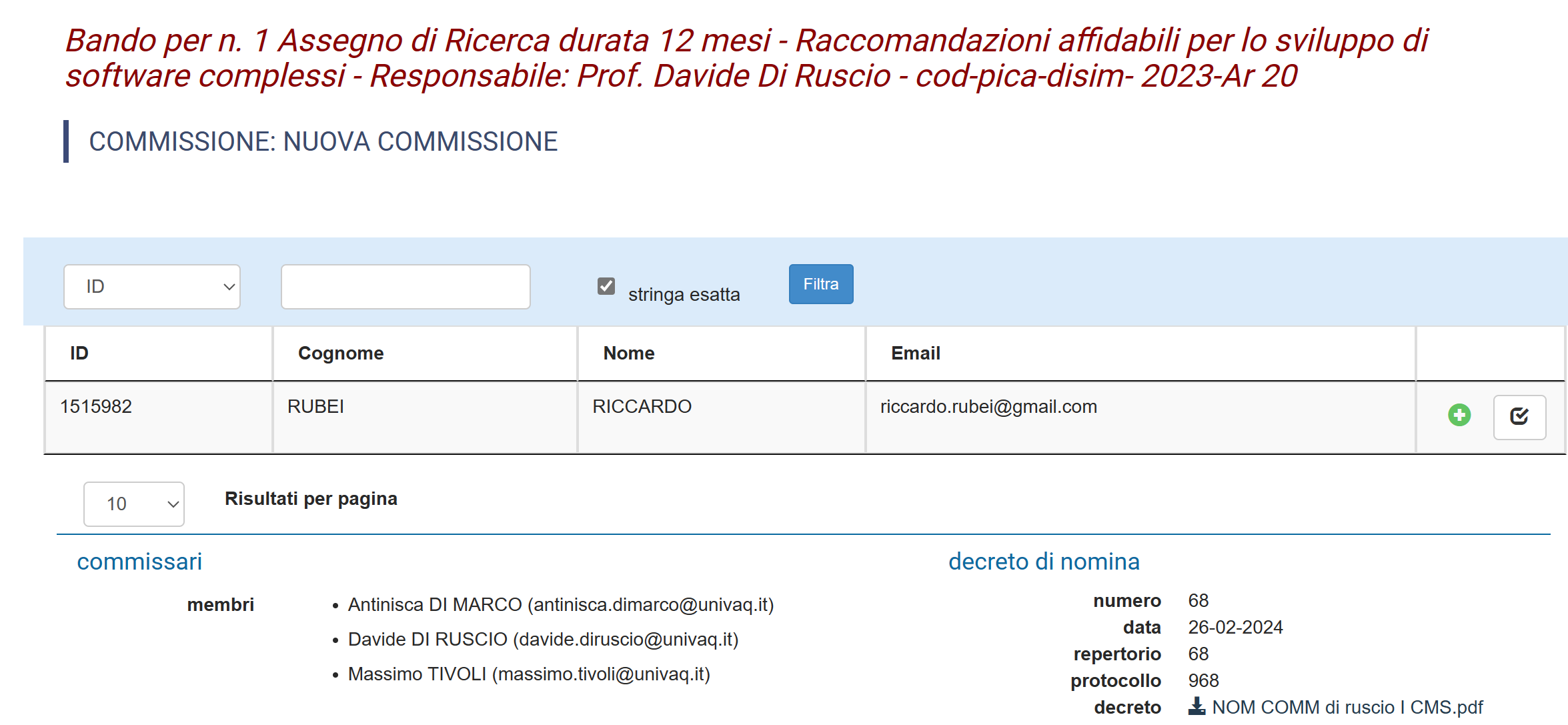Click the protocollo value 968
This screenshot has height=725, width=1568.
pos(1204,681)
